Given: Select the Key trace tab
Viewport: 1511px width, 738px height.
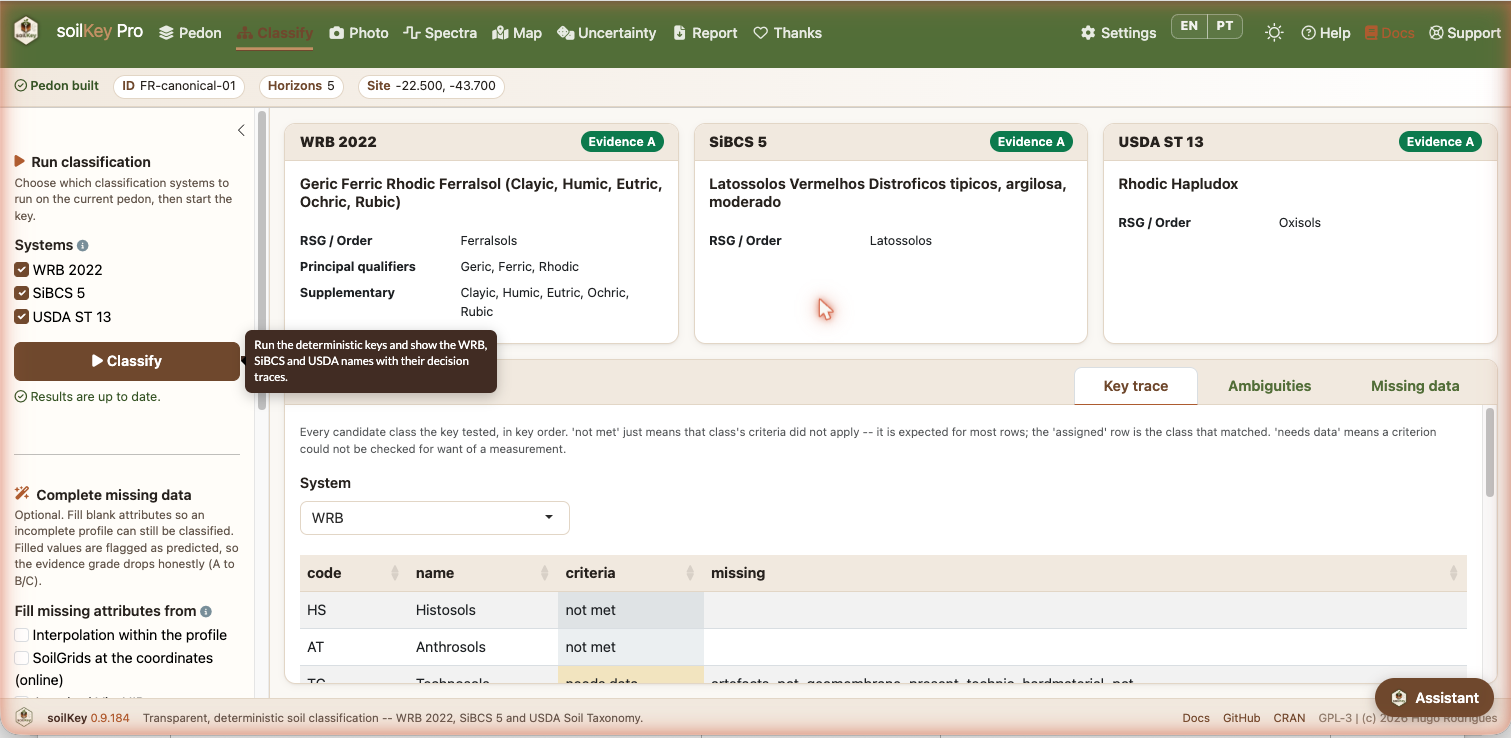Looking at the screenshot, I should tap(1135, 386).
